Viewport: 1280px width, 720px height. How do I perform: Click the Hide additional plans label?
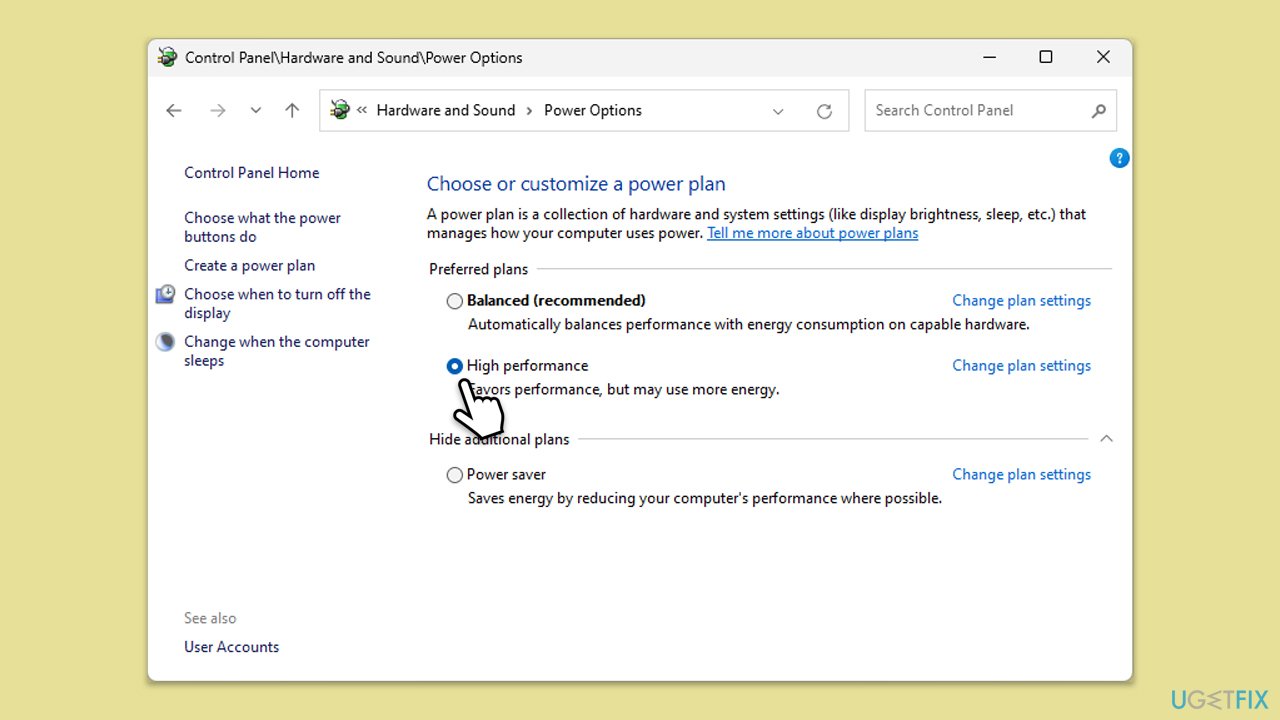499,439
